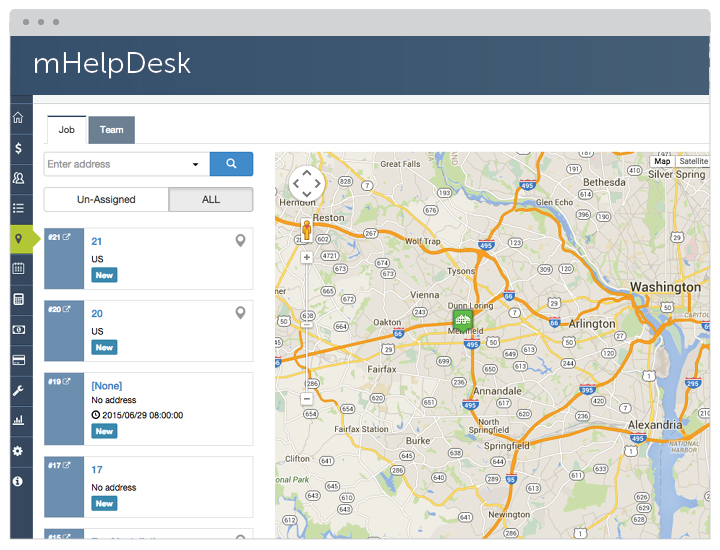
Task: Open the bar chart reports icon
Action: point(18,420)
